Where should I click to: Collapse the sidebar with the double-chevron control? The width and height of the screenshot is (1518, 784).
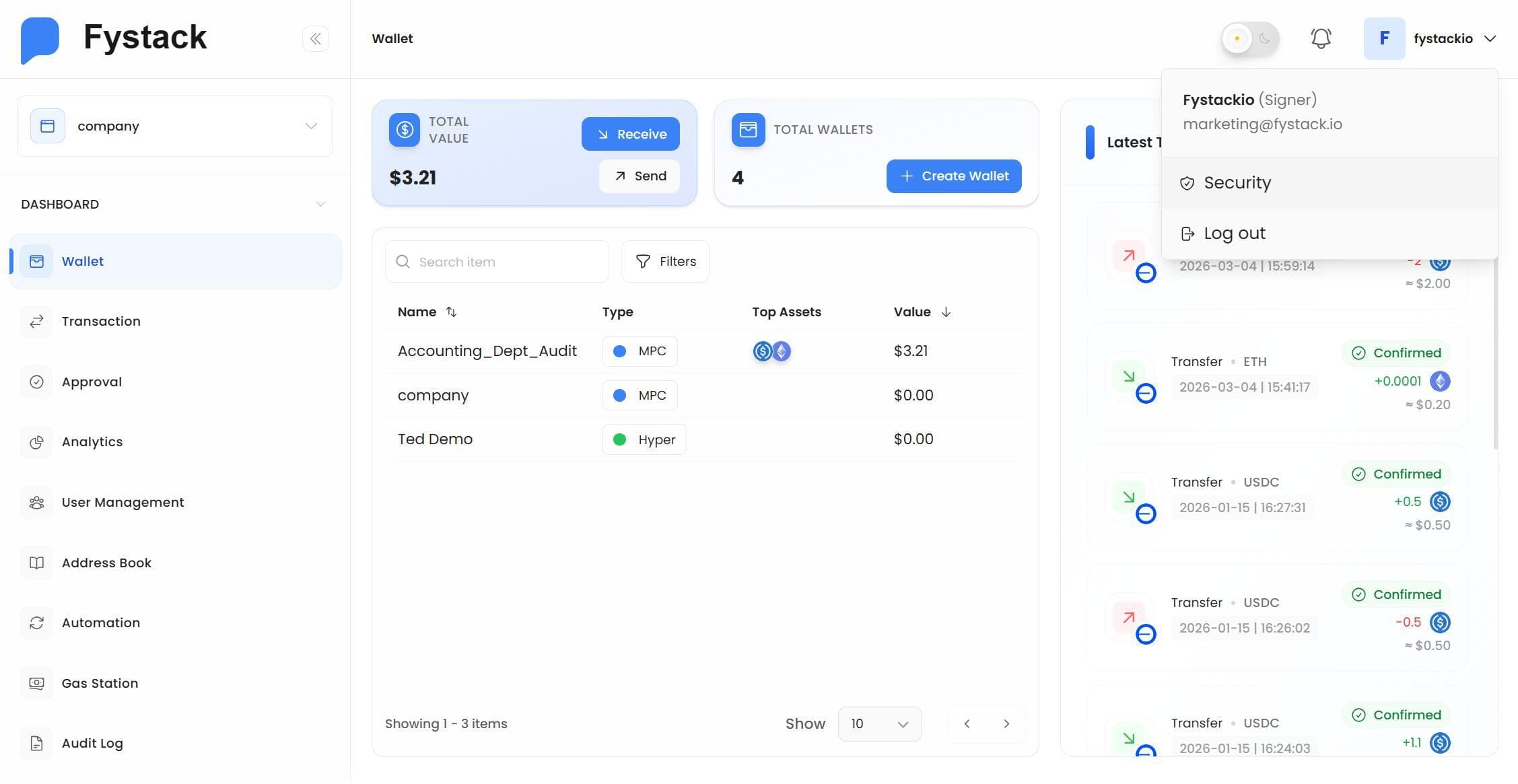pyautogui.click(x=316, y=38)
